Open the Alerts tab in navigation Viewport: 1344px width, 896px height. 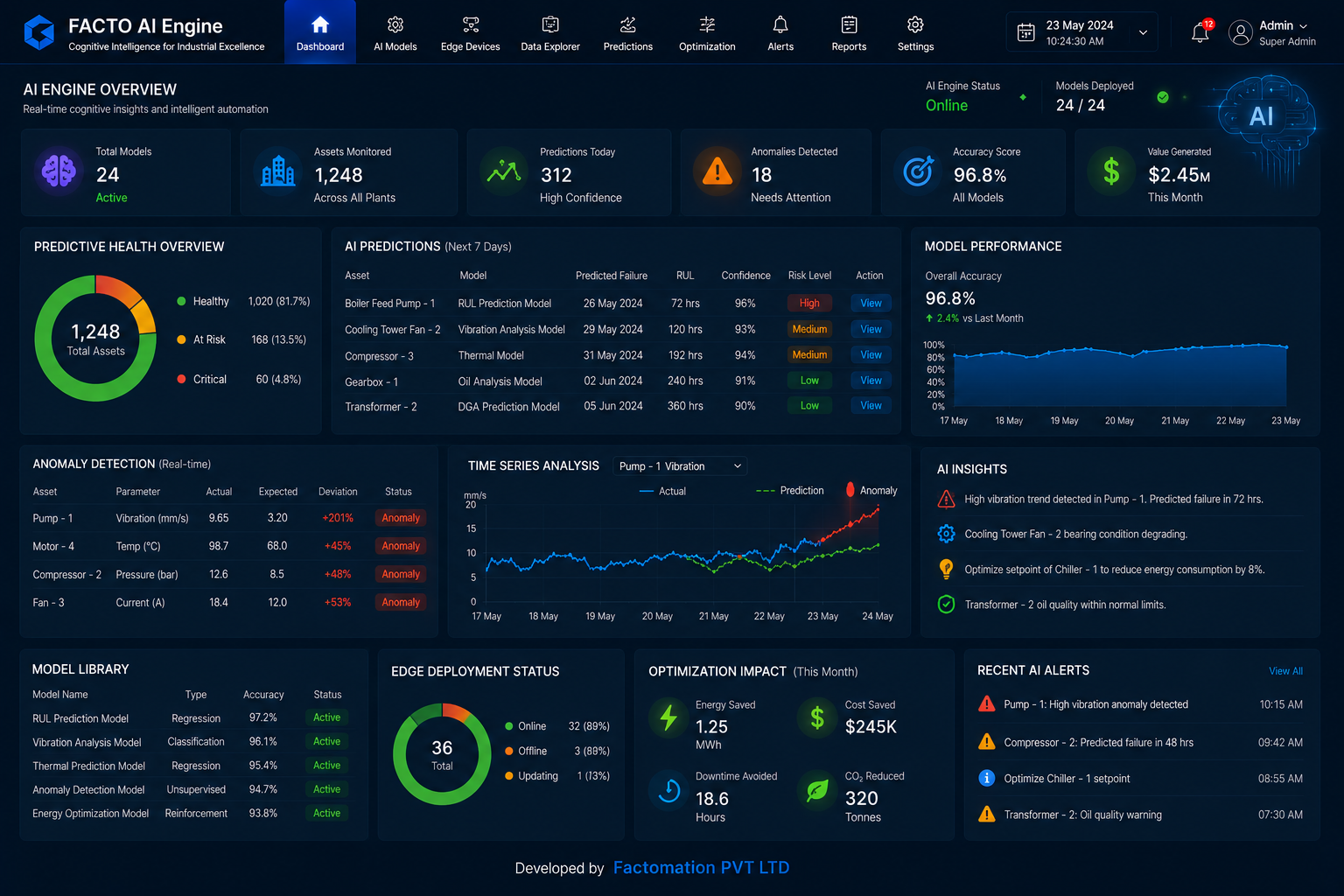[x=780, y=32]
